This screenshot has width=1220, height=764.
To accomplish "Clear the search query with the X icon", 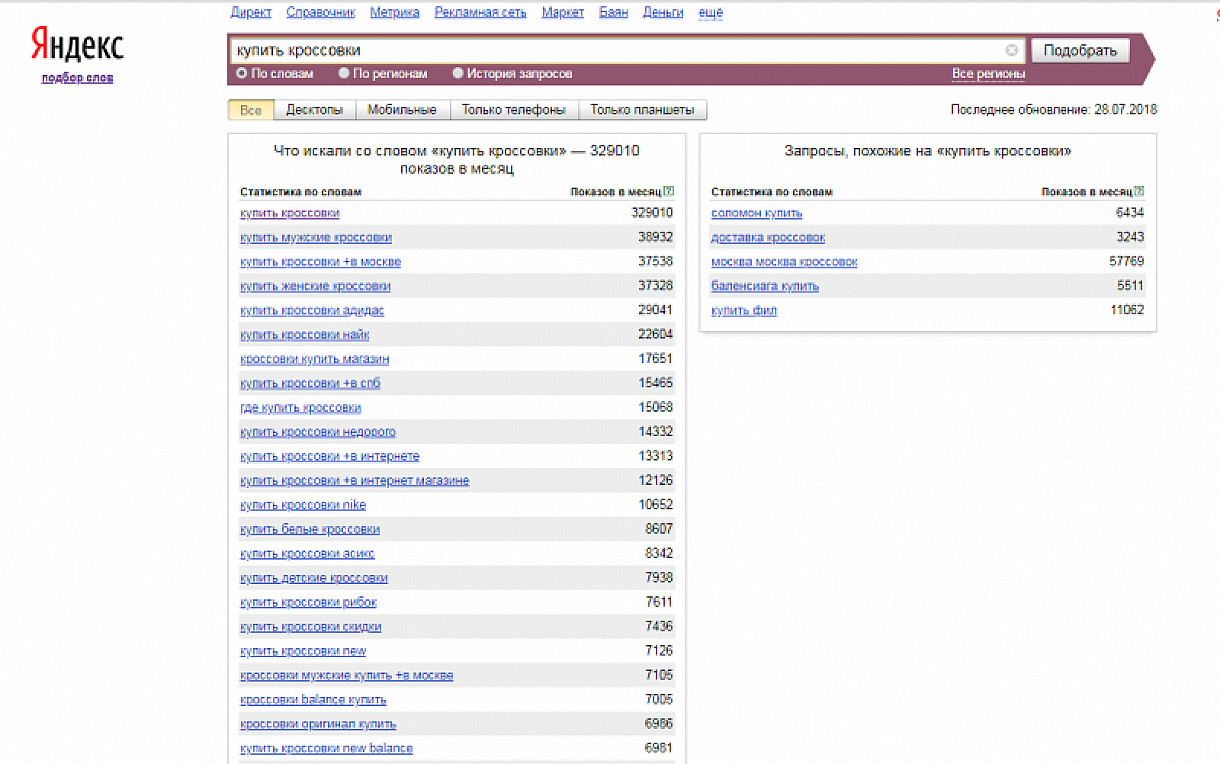I will [1012, 50].
